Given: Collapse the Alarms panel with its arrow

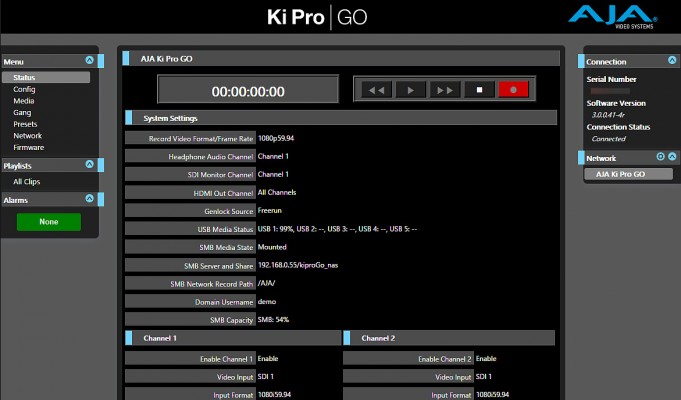Looking at the screenshot, I should click(x=89, y=198).
